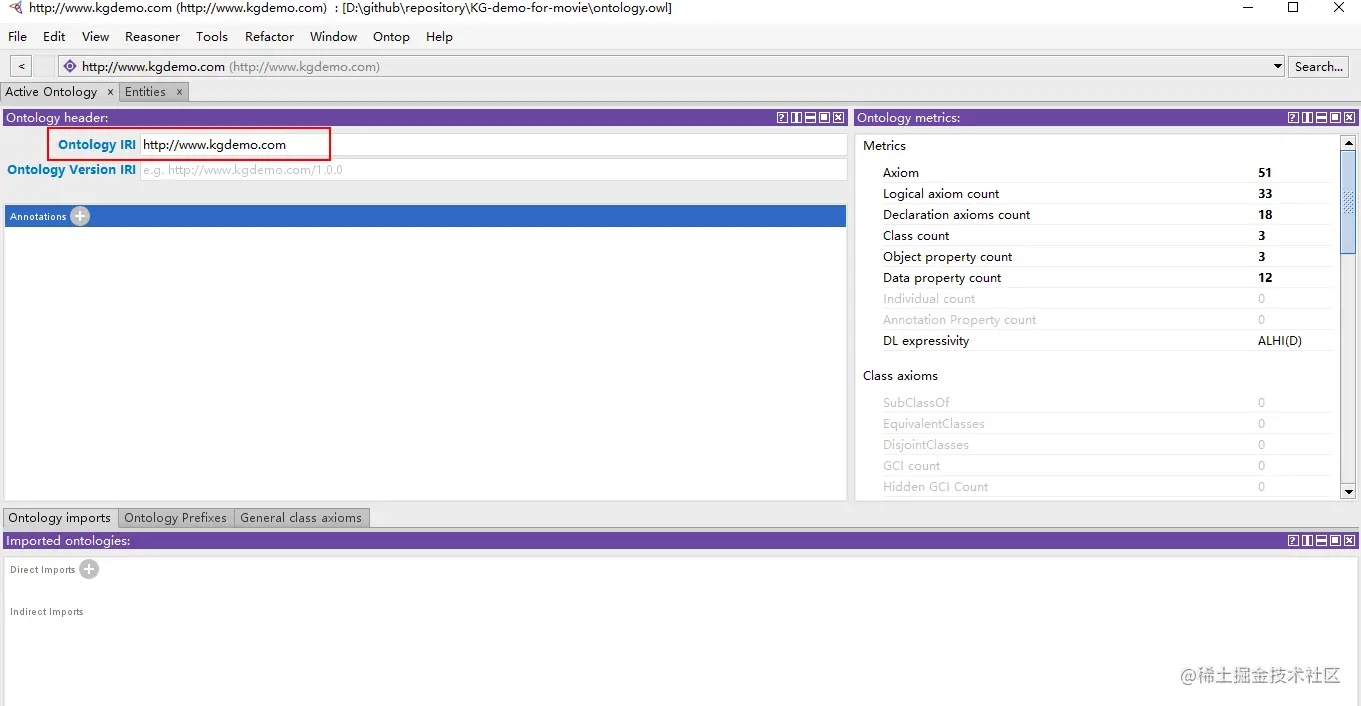Open the Reasoner menu
The width and height of the screenshot is (1361, 706).
(x=152, y=37)
